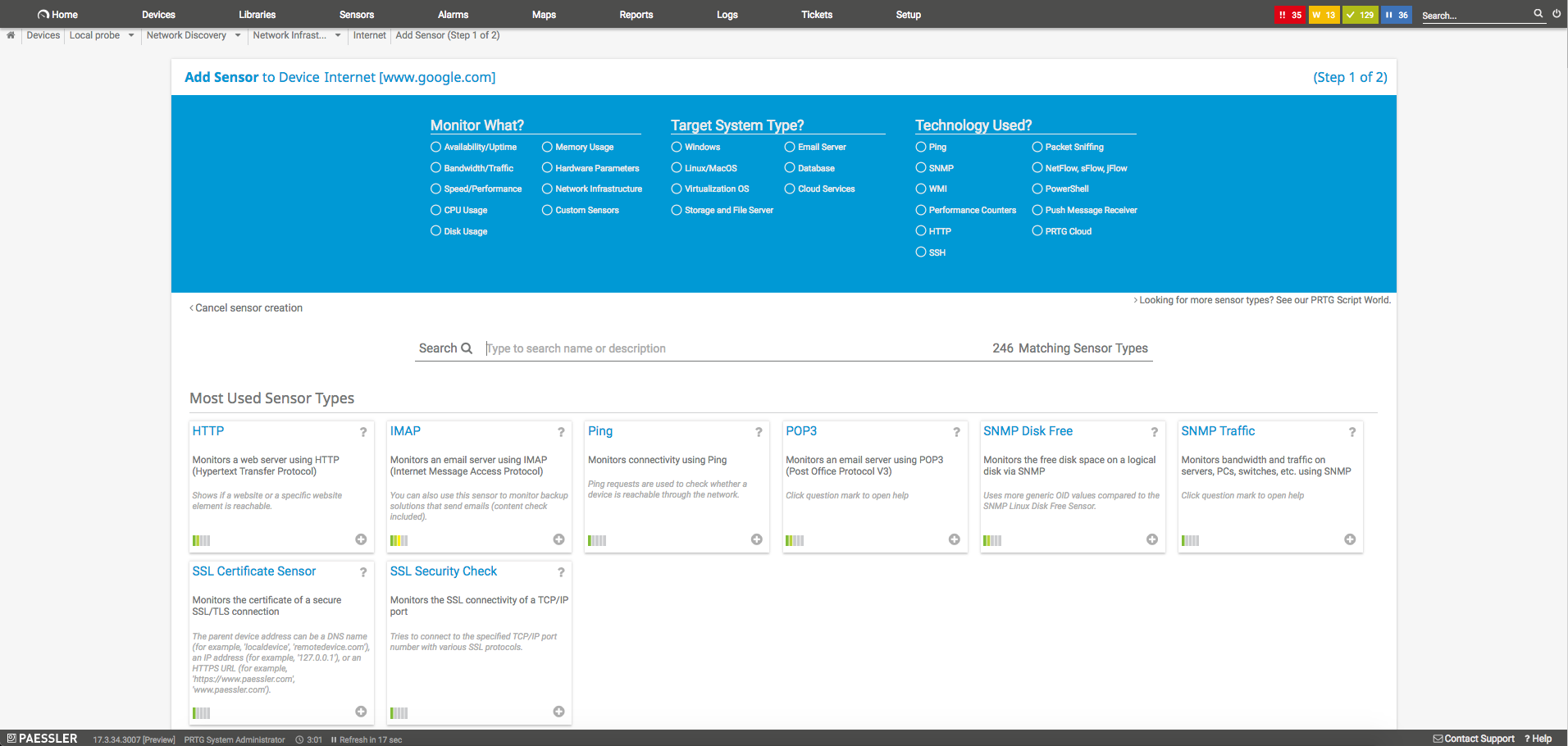Click the green up sensors badge 129

pos(1361,15)
